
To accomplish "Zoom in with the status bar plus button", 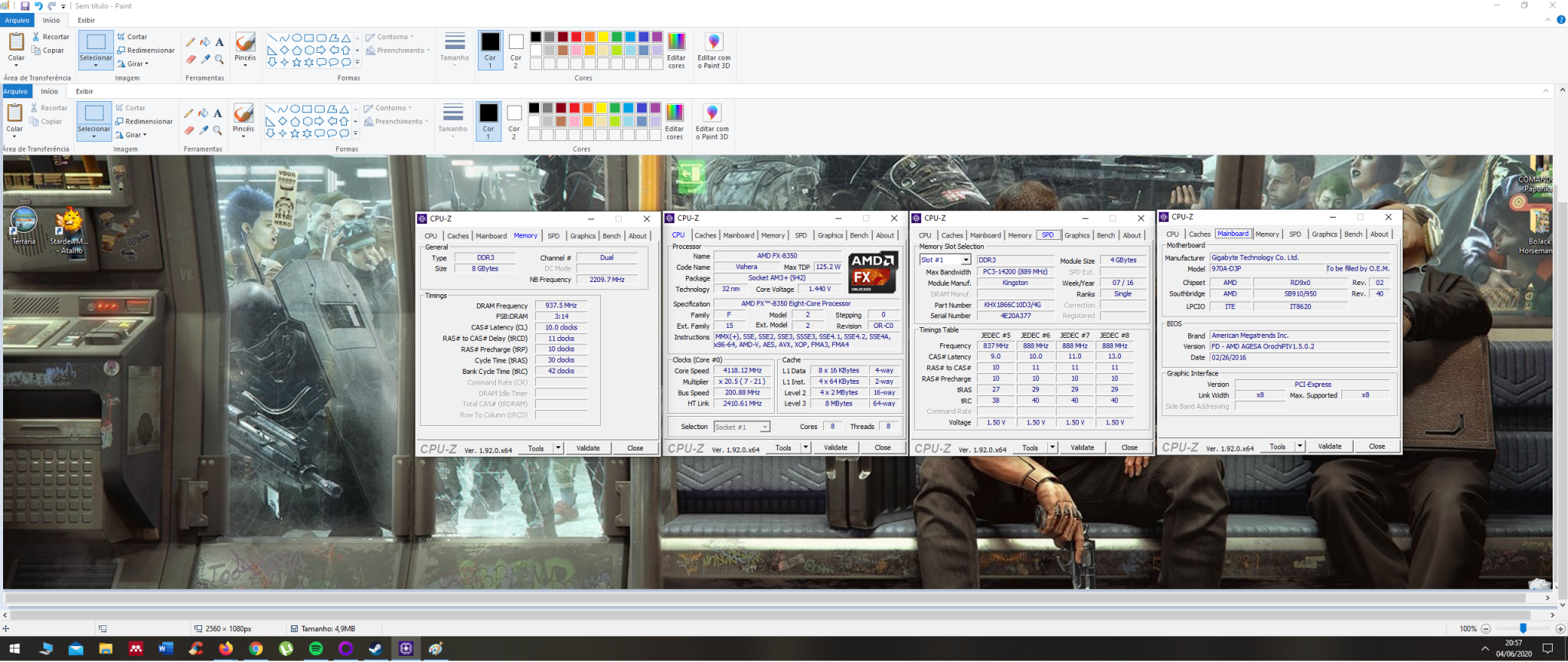I will (1560, 628).
